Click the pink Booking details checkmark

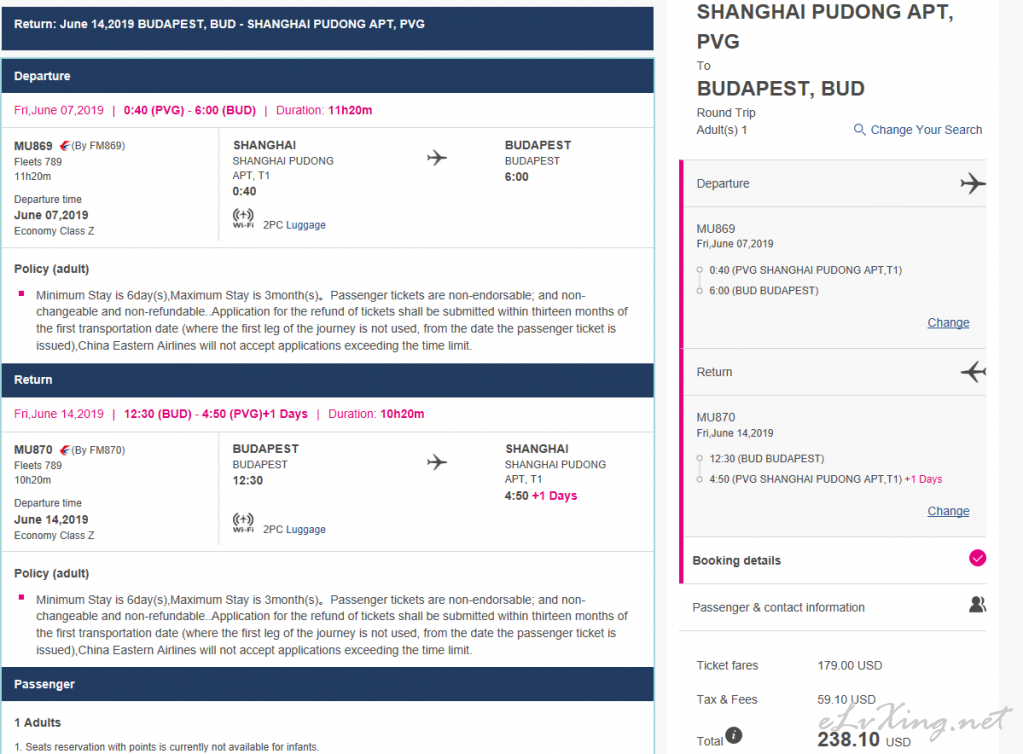pyautogui.click(x=977, y=558)
